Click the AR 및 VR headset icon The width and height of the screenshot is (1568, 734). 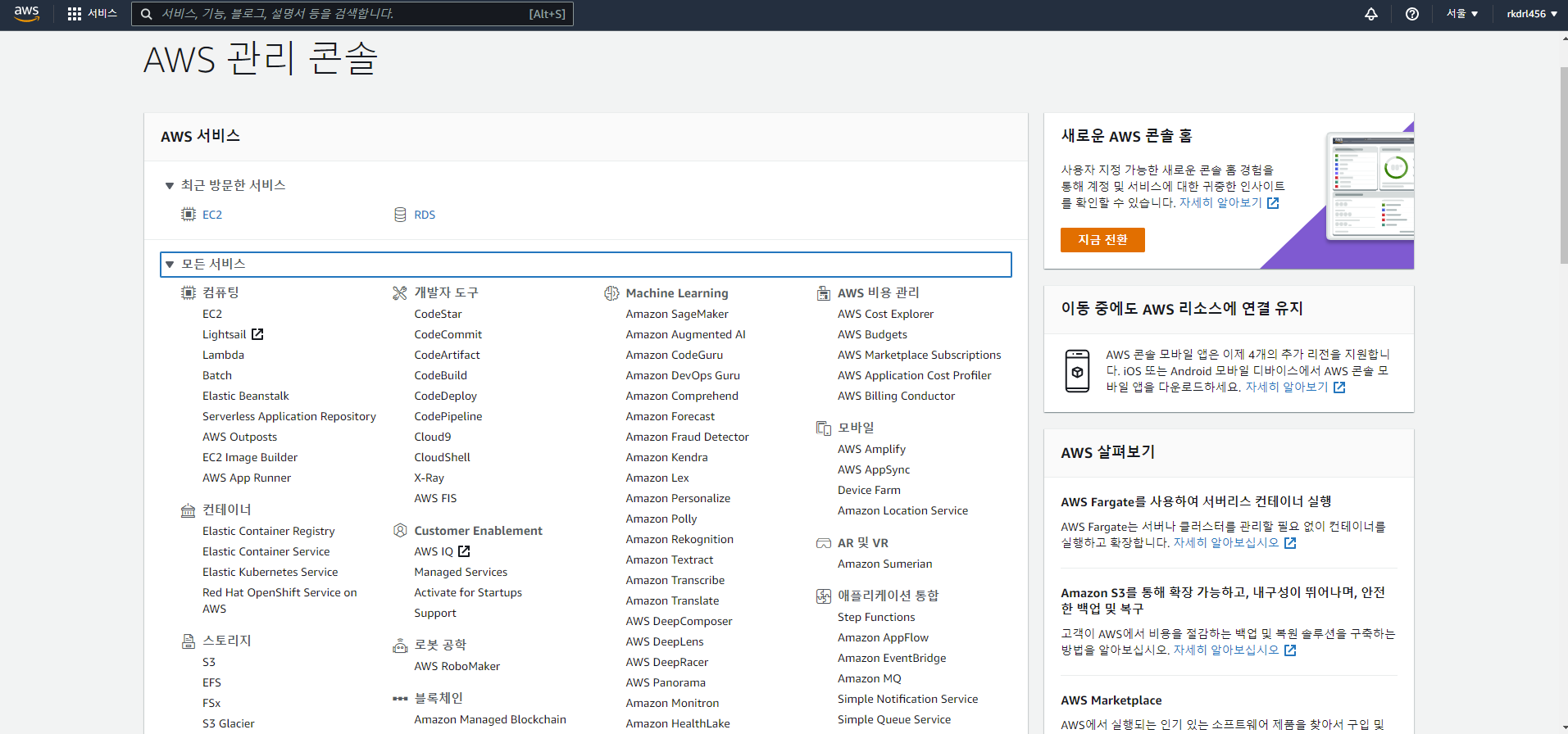(824, 543)
